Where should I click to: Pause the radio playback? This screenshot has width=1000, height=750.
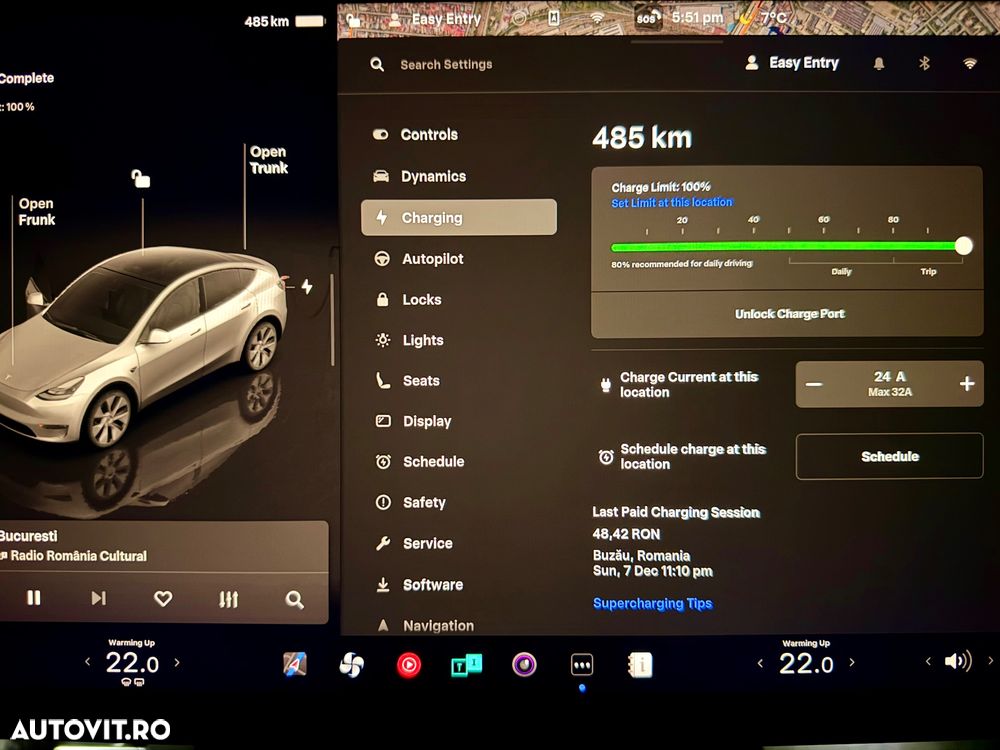pos(34,598)
